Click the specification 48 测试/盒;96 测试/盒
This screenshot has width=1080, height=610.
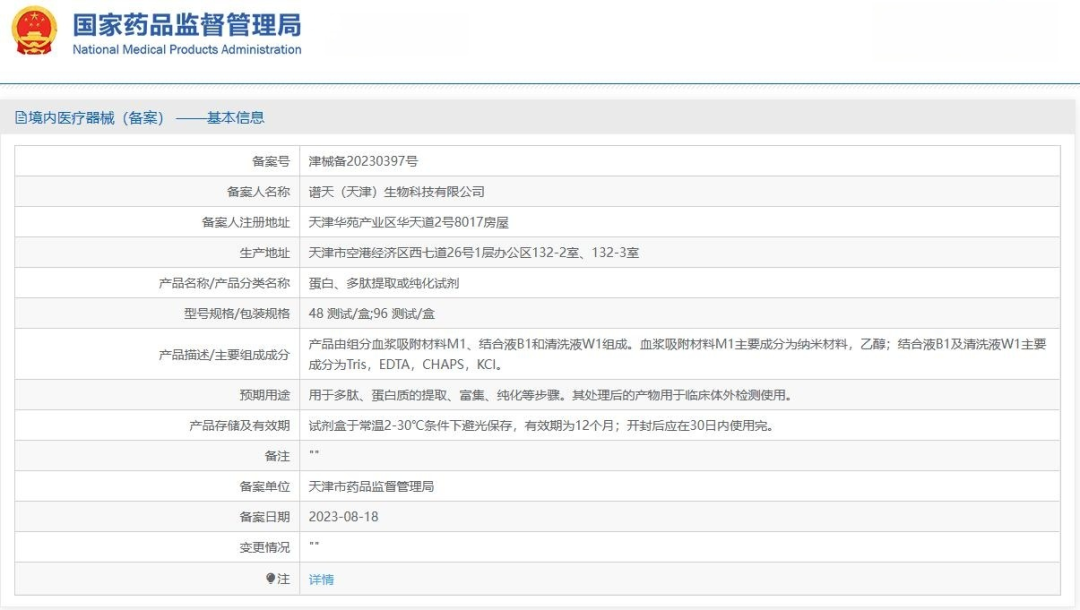pyautogui.click(x=371, y=313)
